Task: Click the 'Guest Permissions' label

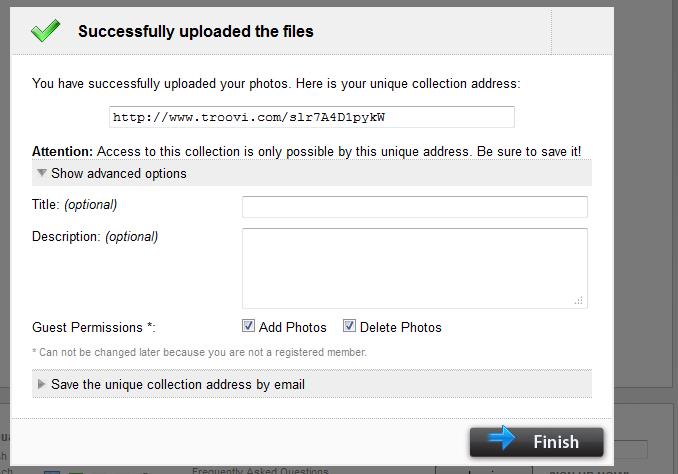Action: coord(93,327)
